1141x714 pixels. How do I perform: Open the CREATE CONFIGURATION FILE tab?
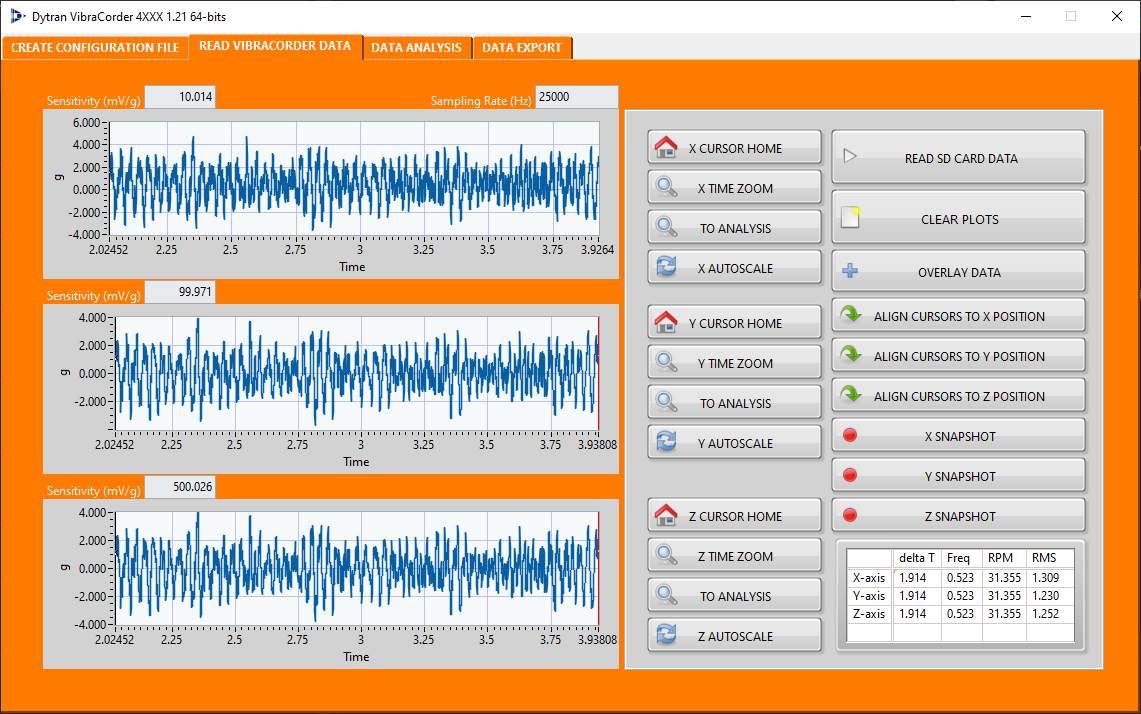[x=95, y=48]
